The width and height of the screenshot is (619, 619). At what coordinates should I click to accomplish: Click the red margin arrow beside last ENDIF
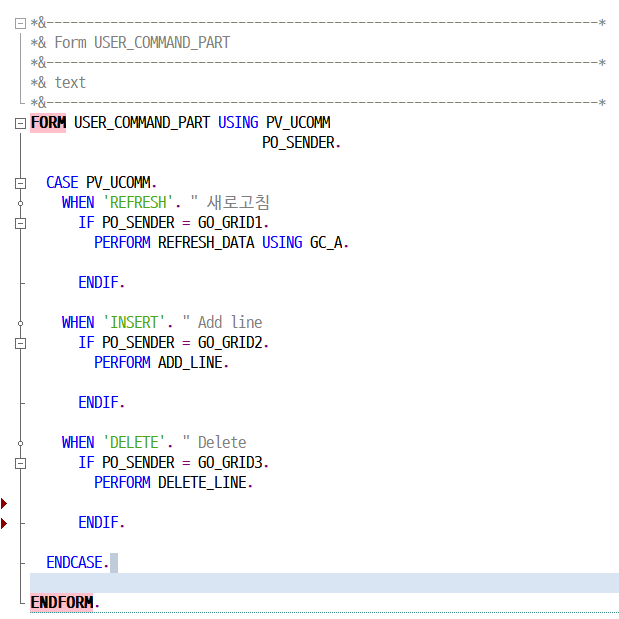(4, 523)
